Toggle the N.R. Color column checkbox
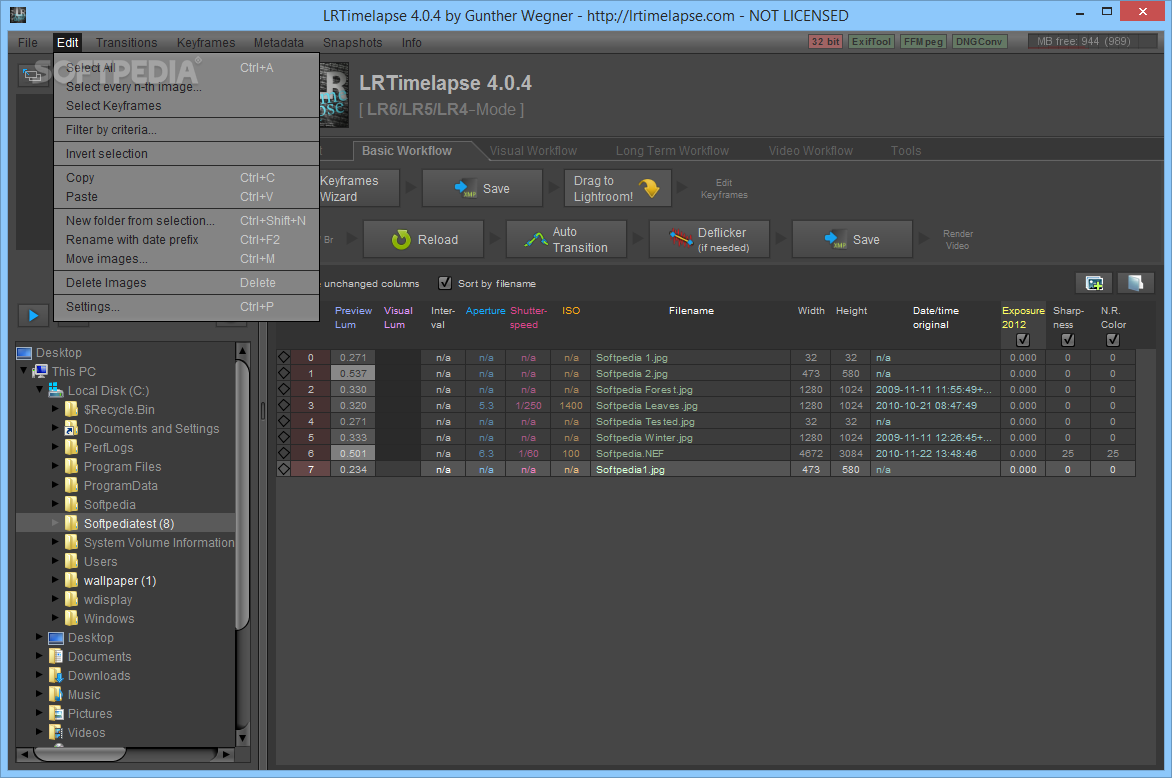 (1112, 340)
